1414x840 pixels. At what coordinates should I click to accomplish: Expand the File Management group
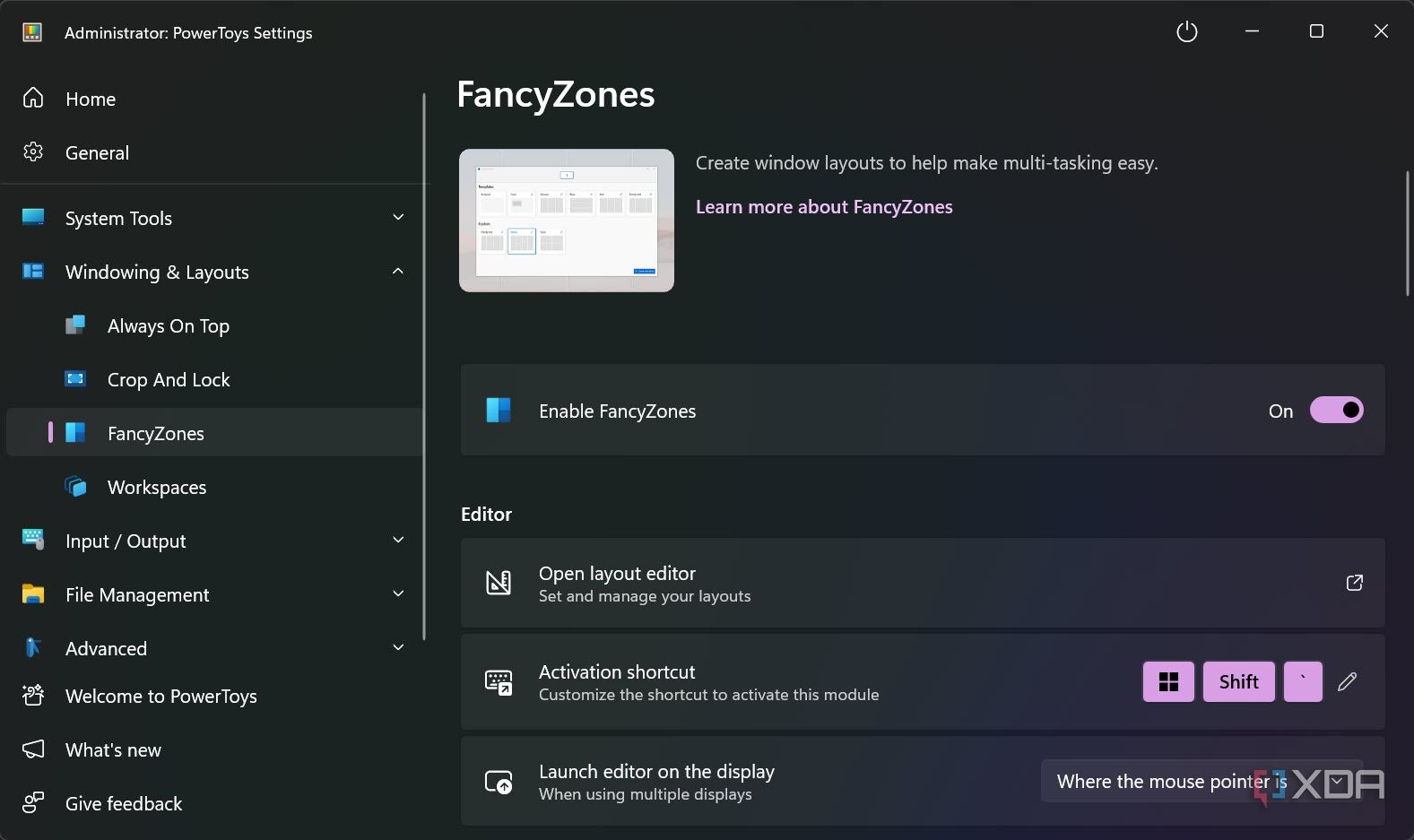[x=398, y=594]
